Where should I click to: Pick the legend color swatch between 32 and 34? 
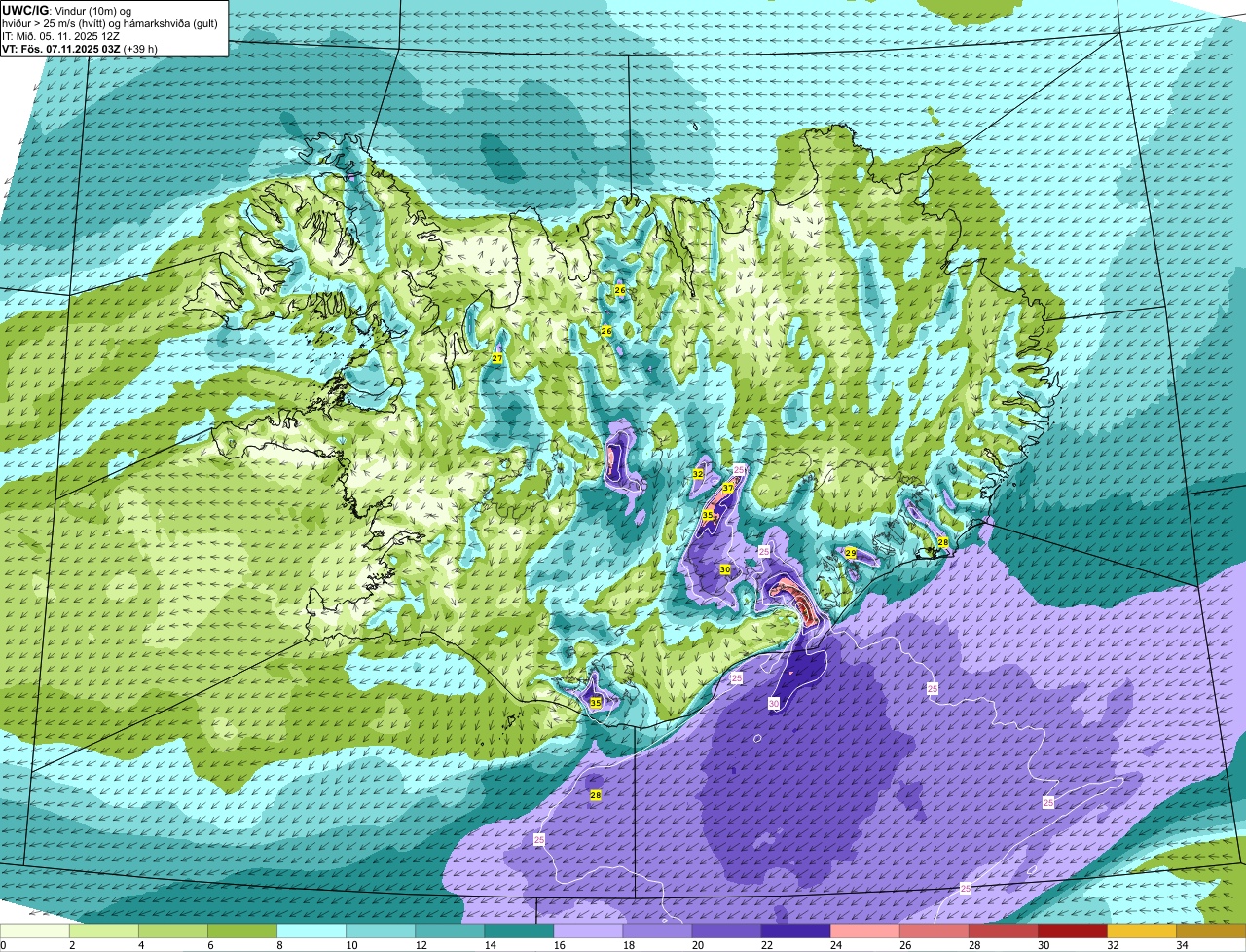click(x=1141, y=932)
